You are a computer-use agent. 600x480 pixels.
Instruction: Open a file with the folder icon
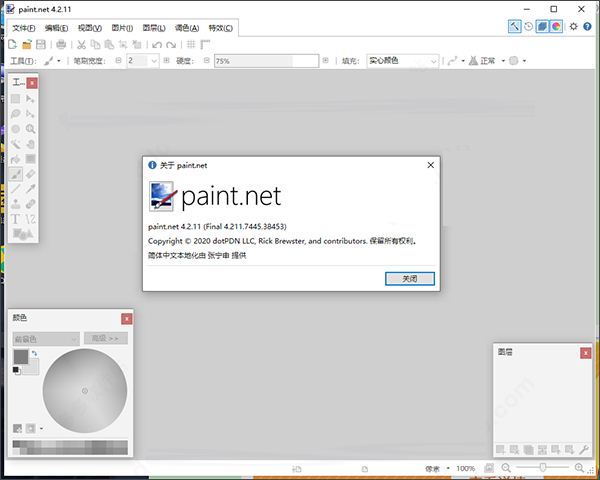[27, 44]
